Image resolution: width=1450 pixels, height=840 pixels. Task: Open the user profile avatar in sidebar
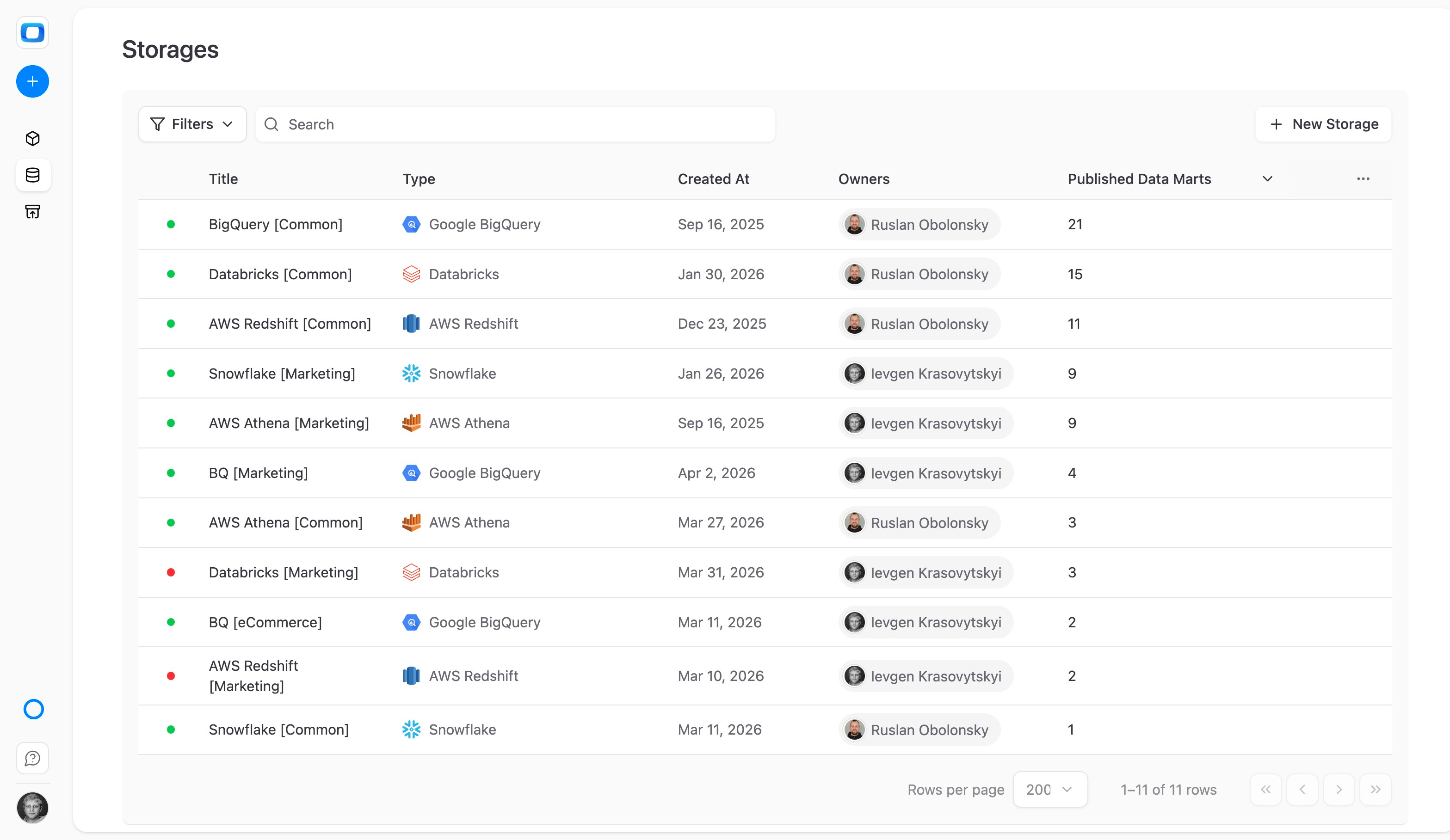(33, 807)
